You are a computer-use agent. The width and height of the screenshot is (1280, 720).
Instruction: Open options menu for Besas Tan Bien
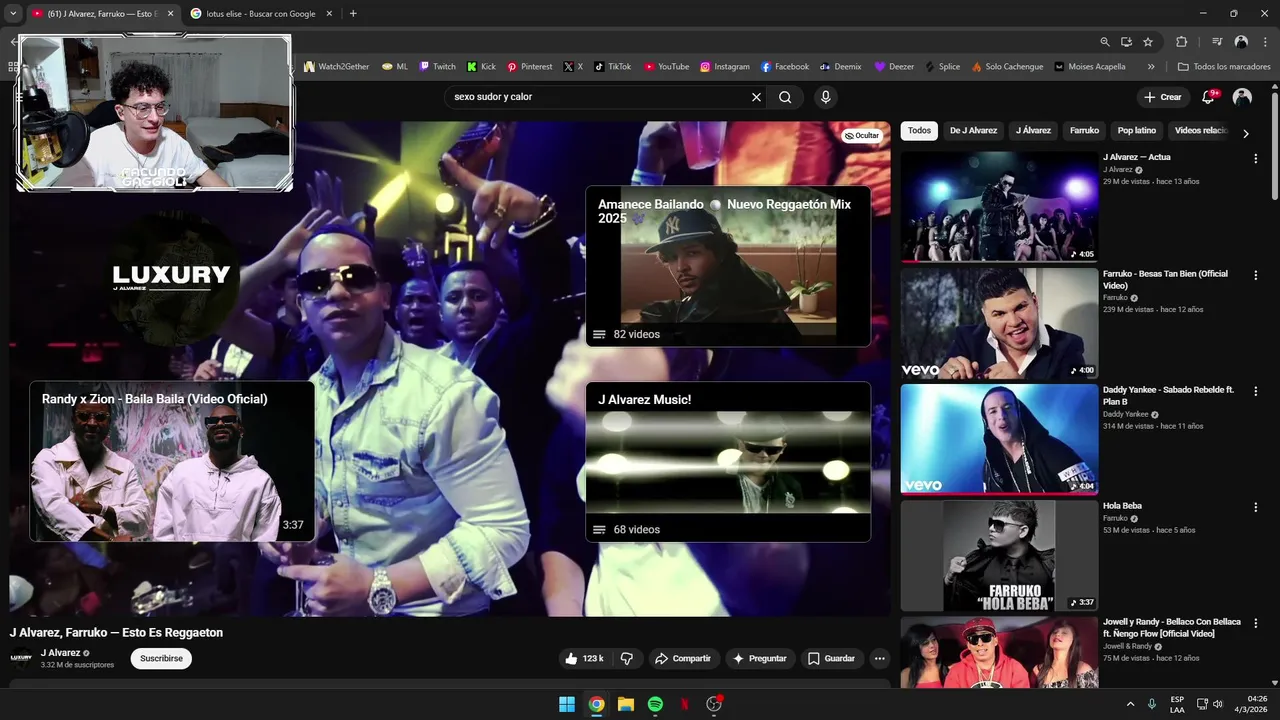tap(1256, 275)
